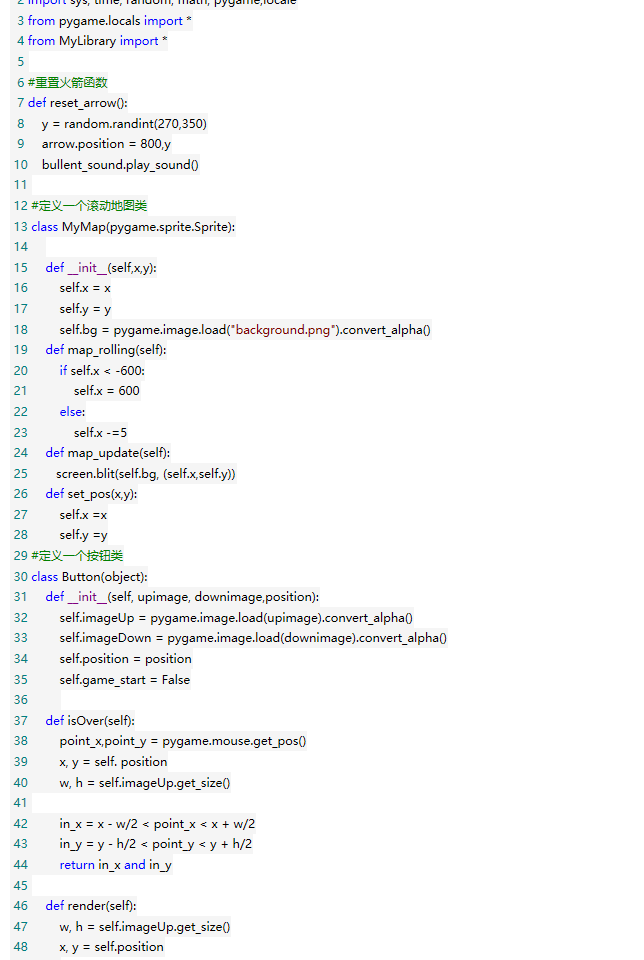Click 'arrow.position = 800,y' line
Image resolution: width=644 pixels, height=960 pixels.
tap(107, 144)
